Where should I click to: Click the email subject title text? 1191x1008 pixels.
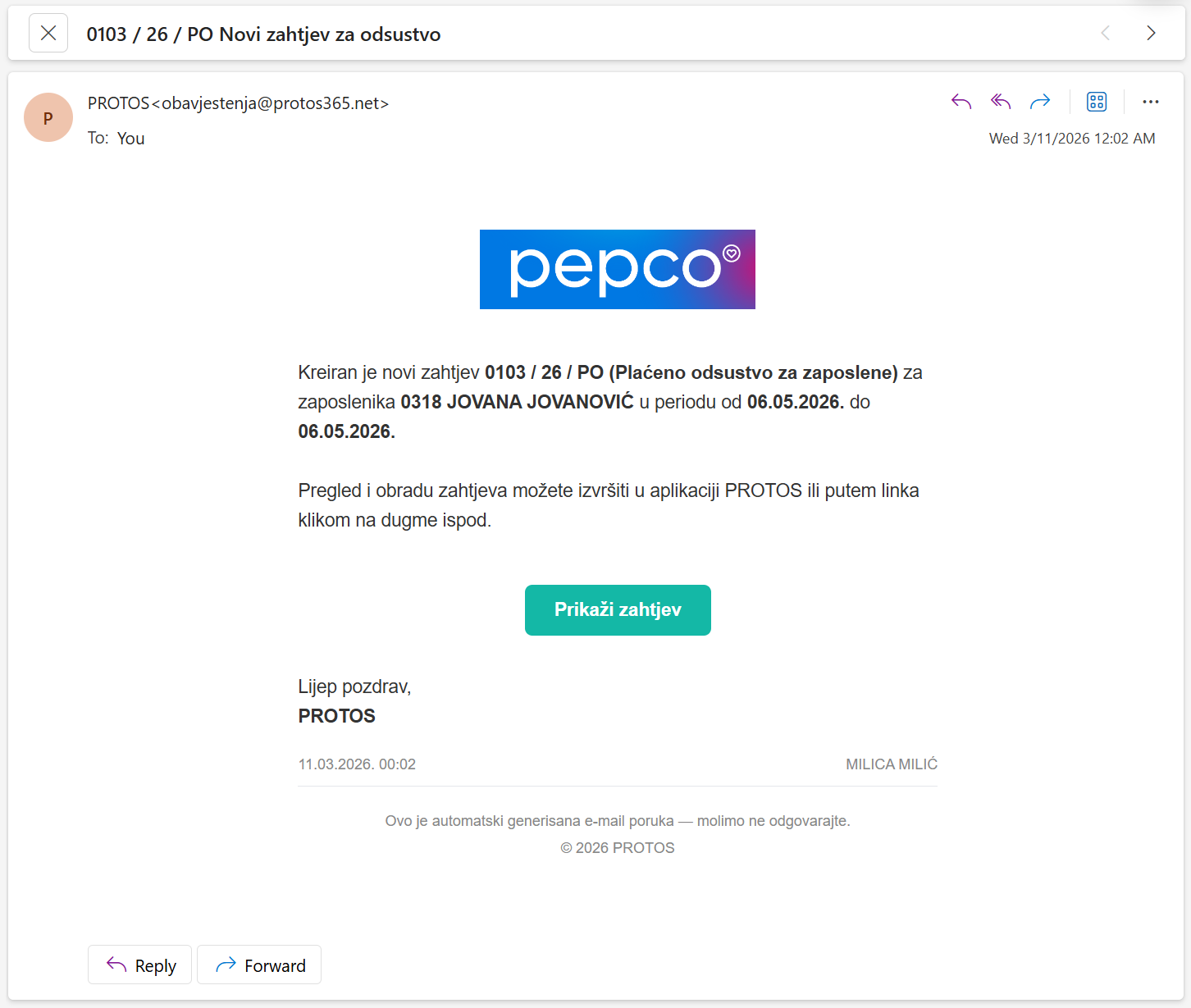click(x=263, y=34)
